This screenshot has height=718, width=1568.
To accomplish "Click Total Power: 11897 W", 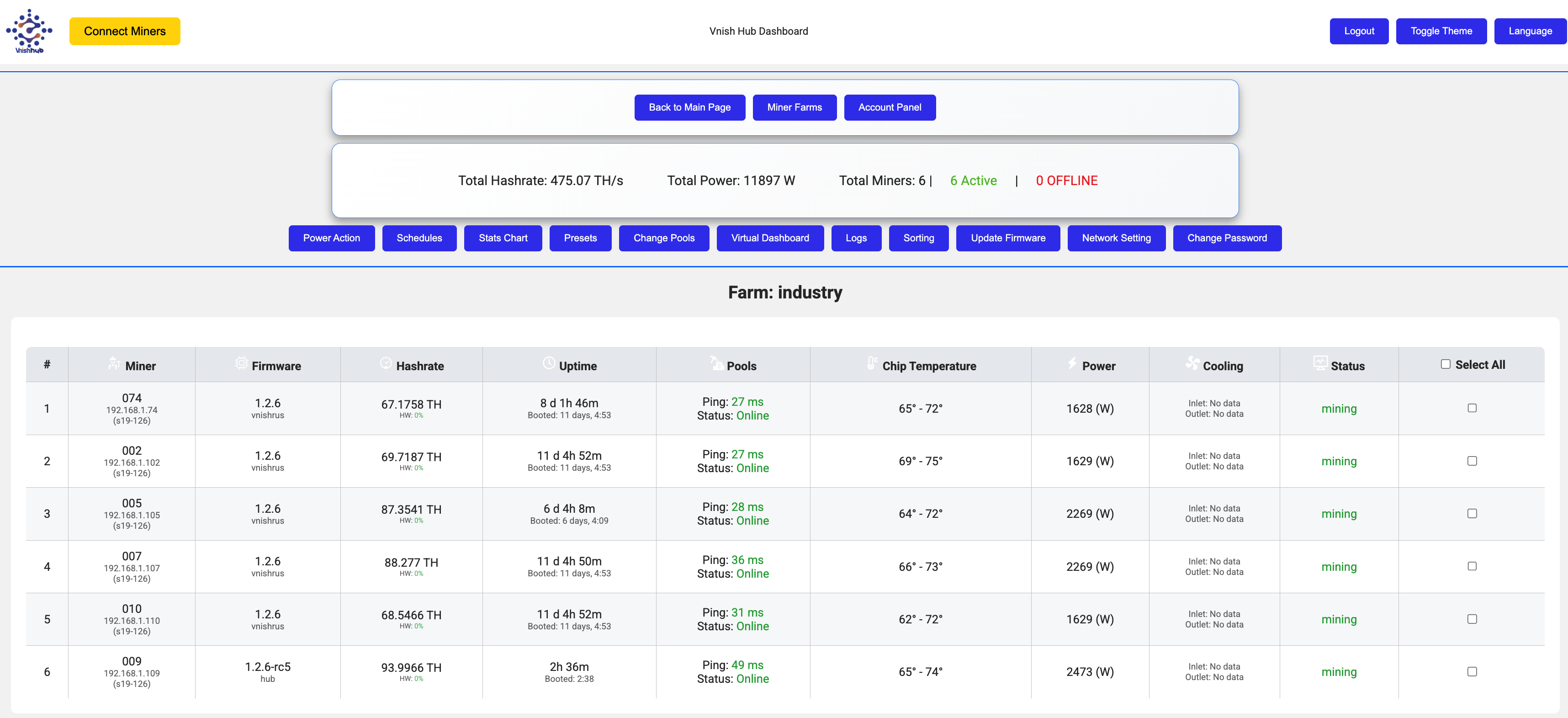I will click(731, 181).
